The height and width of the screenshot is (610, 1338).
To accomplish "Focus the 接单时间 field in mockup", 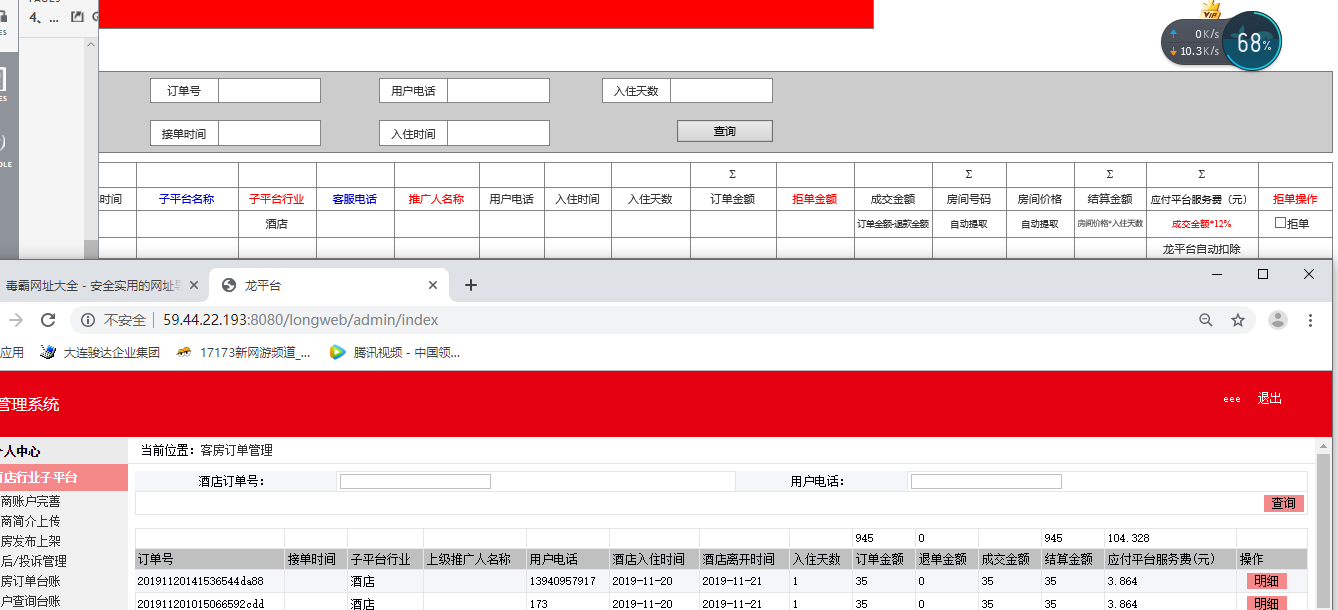I will [x=269, y=133].
